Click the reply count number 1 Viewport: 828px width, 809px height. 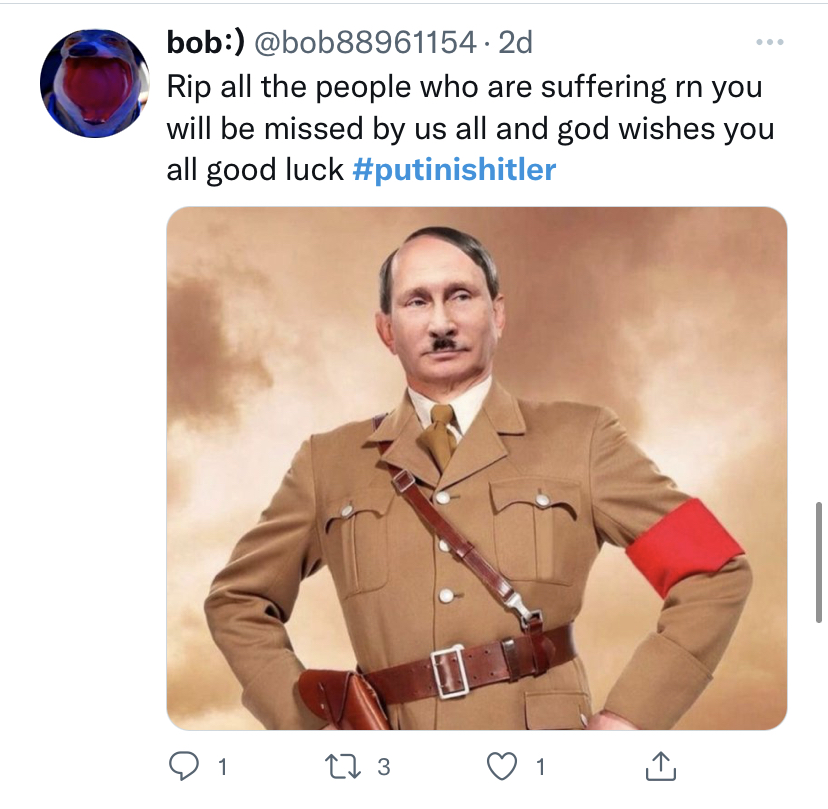point(221,768)
